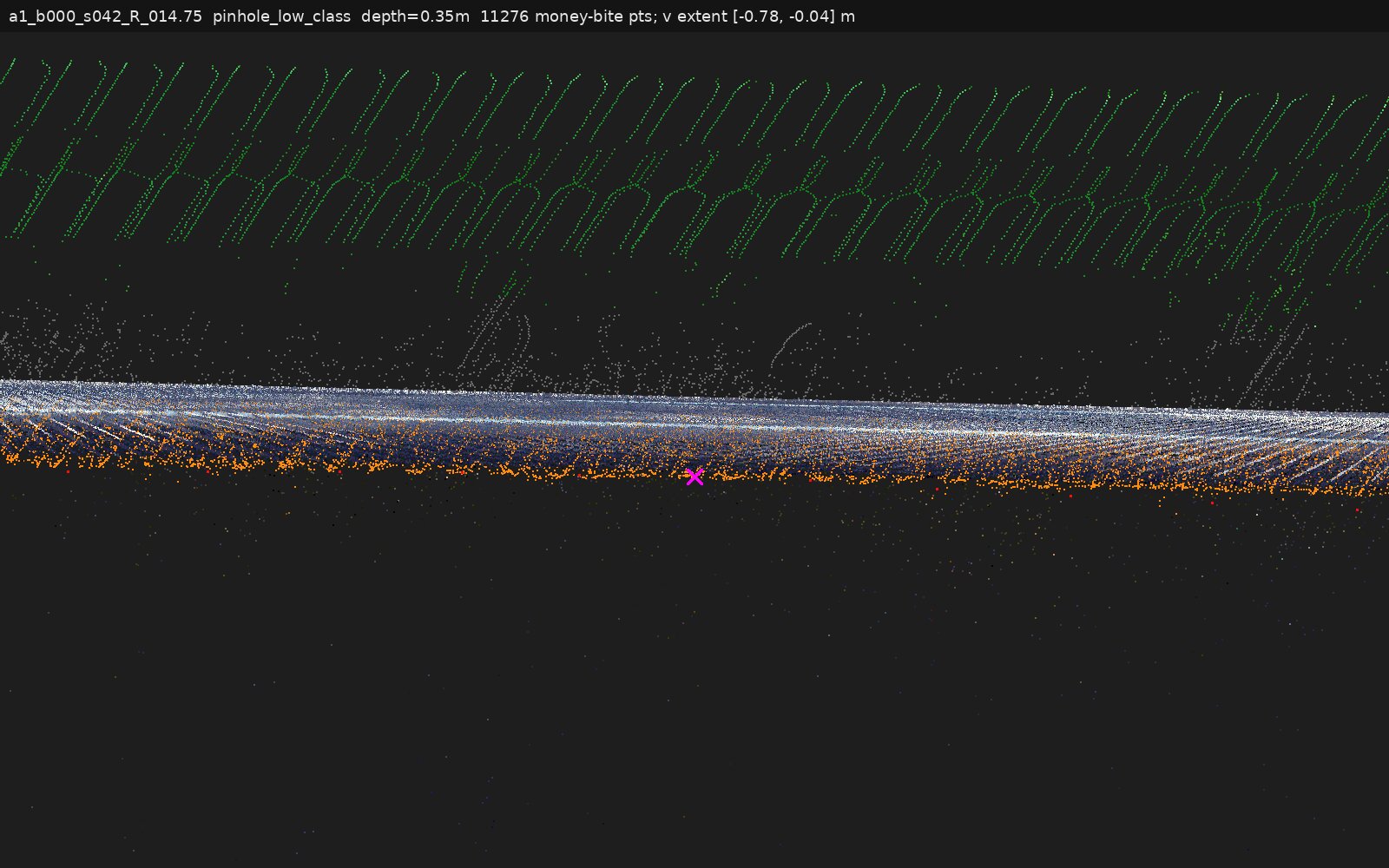Click the green canopy point cloud rows
This screenshot has width=1389, height=868.
tap(694, 161)
